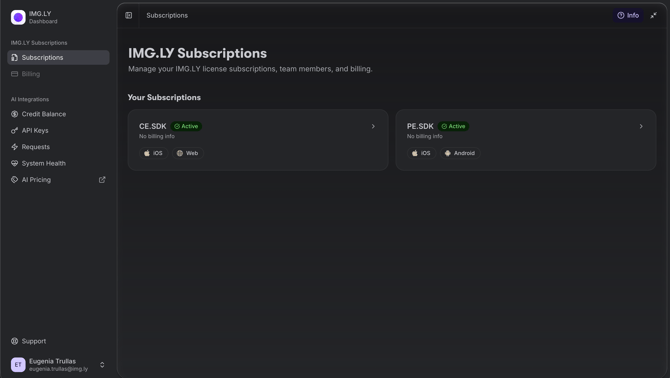Click the Billing card icon
This screenshot has height=378, width=670.
(15, 74)
